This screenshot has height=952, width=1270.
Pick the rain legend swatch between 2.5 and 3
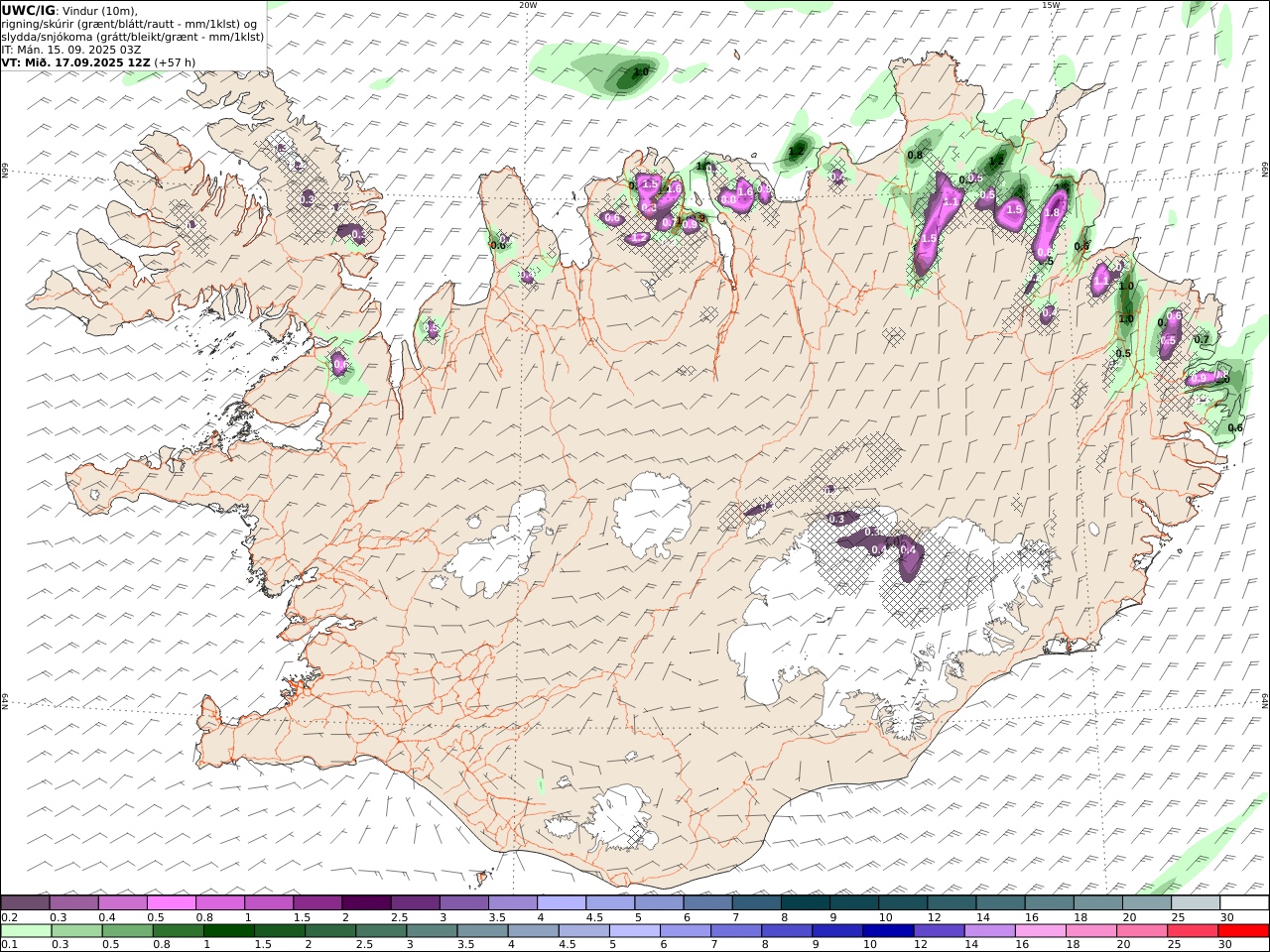(380, 930)
